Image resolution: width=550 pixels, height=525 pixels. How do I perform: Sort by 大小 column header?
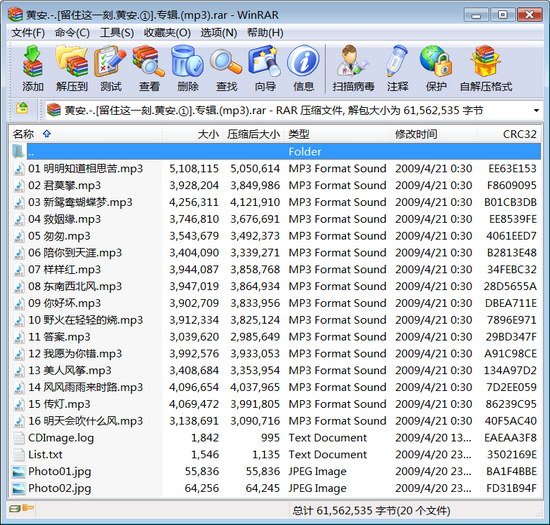click(192, 134)
